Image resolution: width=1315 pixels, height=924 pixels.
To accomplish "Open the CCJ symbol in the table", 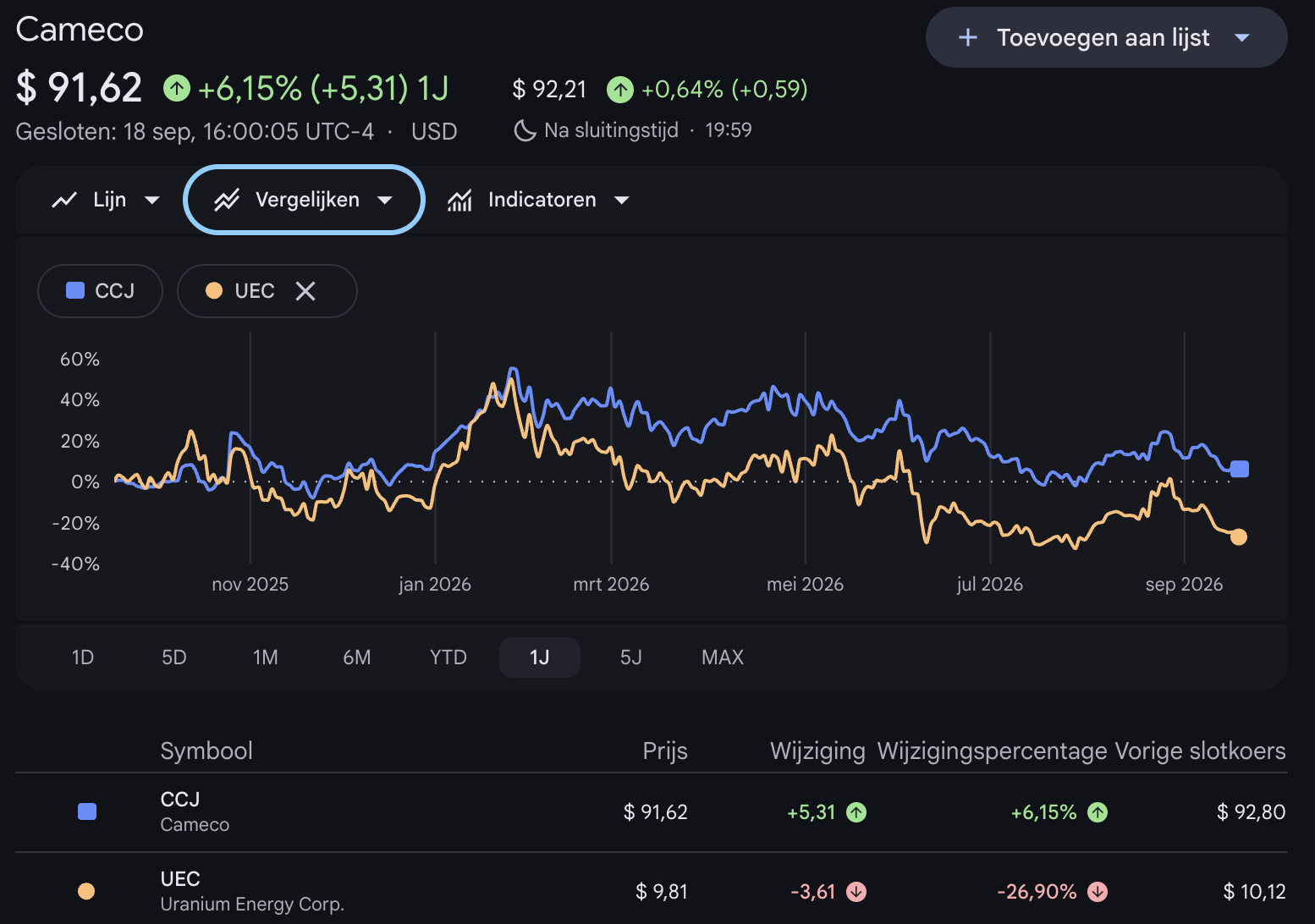I will click(x=180, y=799).
